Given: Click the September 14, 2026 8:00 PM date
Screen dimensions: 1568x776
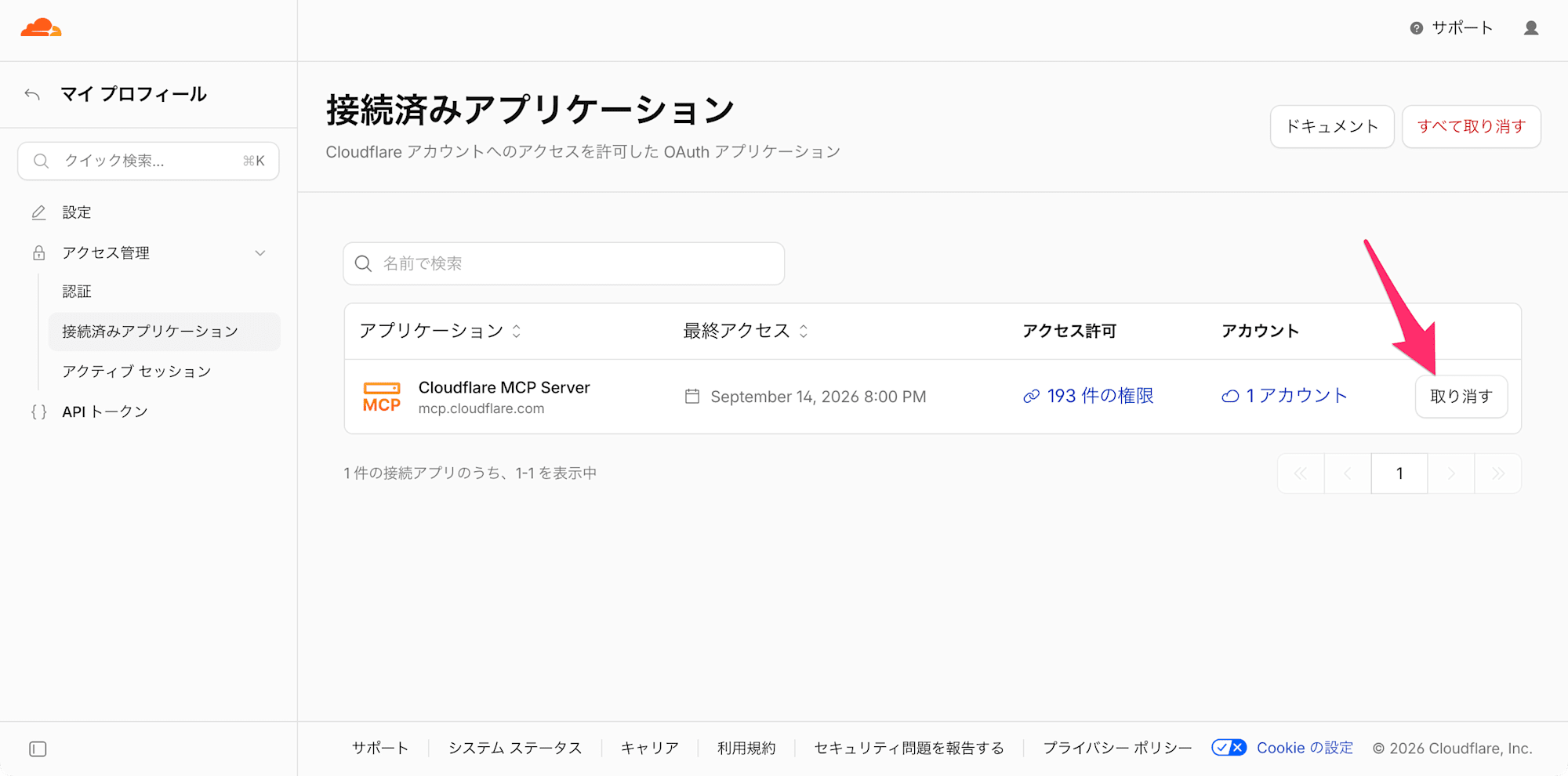Looking at the screenshot, I should (x=818, y=397).
